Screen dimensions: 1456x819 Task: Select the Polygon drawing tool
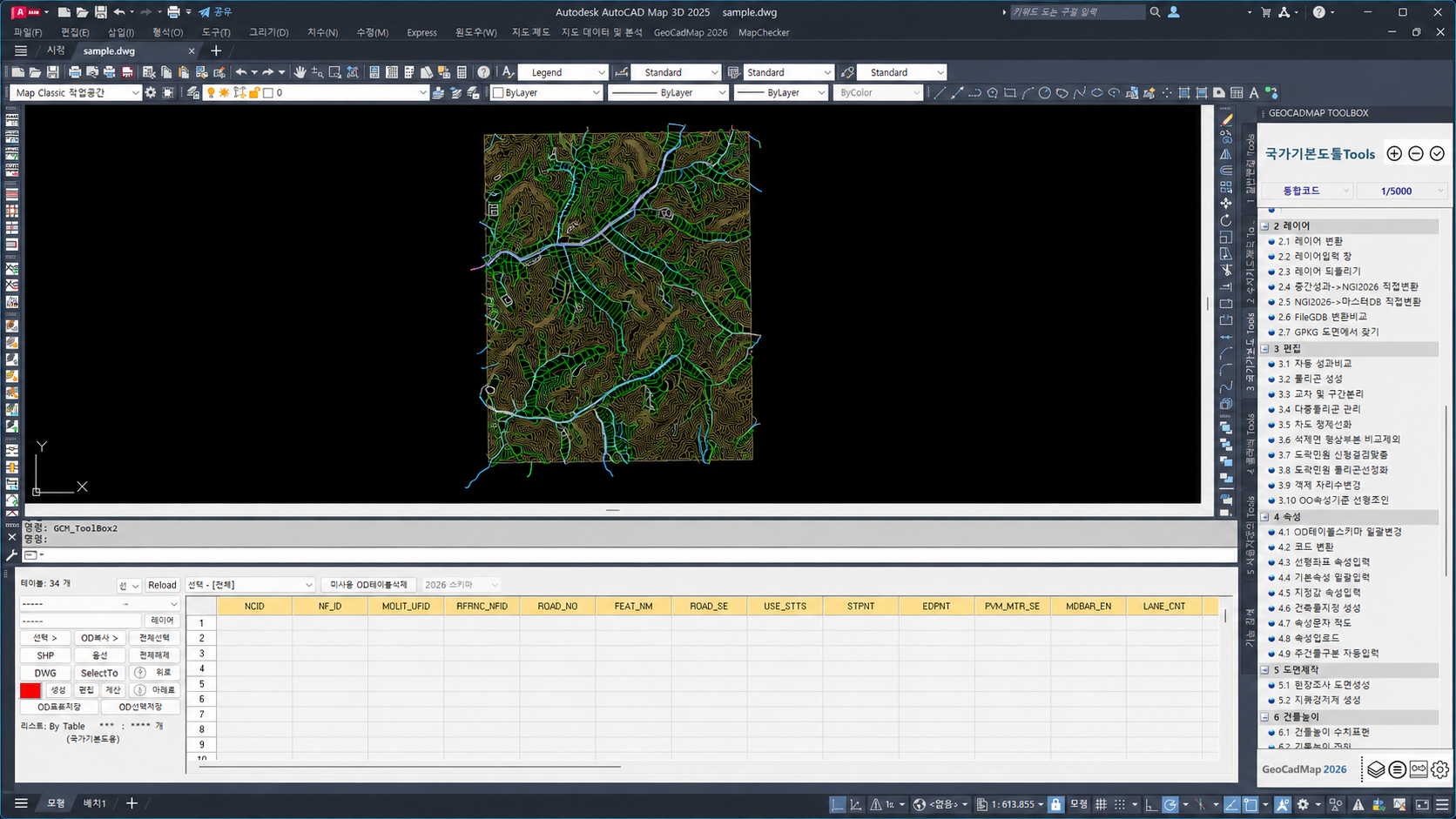(x=993, y=93)
